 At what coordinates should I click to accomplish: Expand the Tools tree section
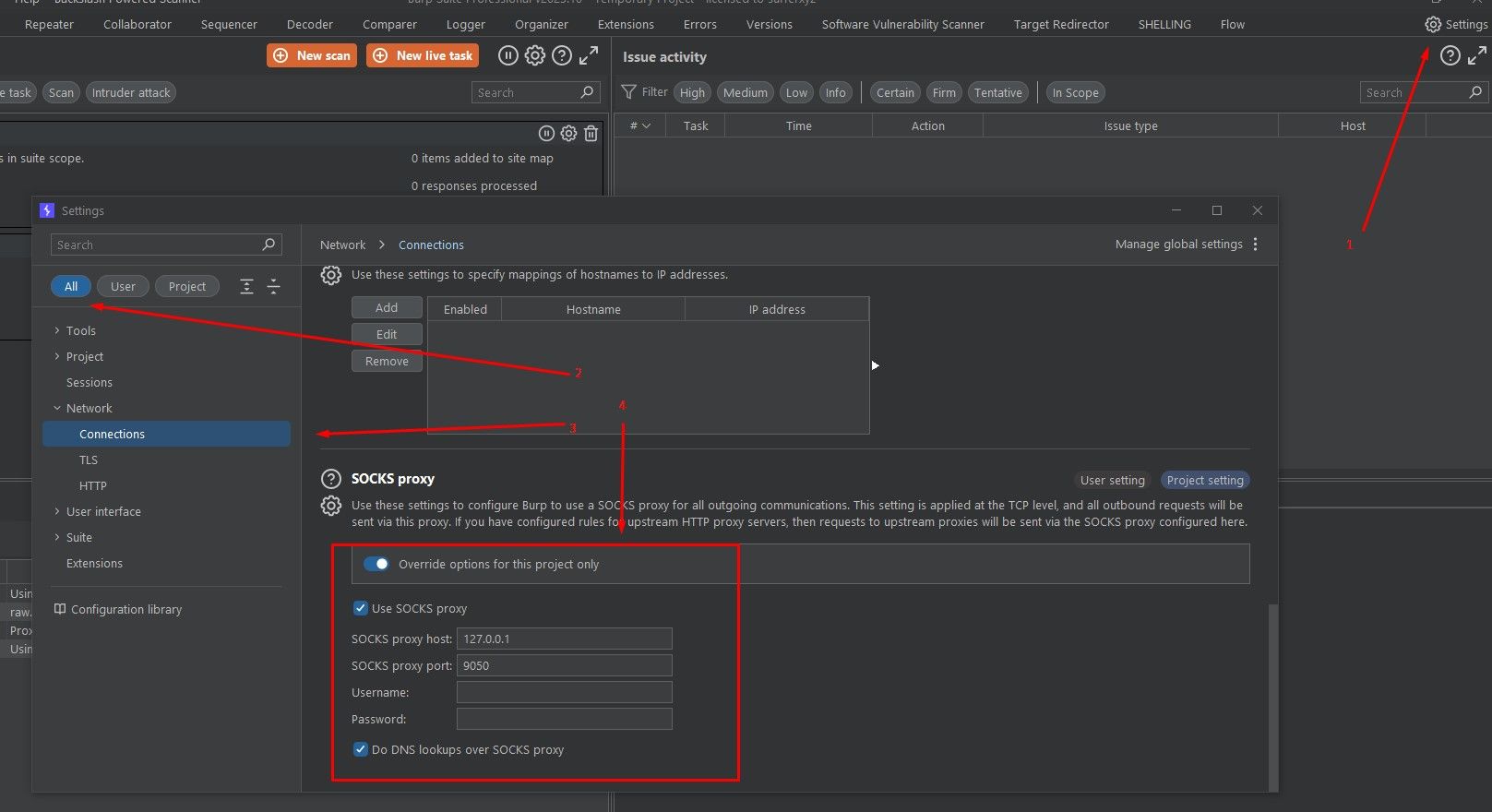[56, 330]
